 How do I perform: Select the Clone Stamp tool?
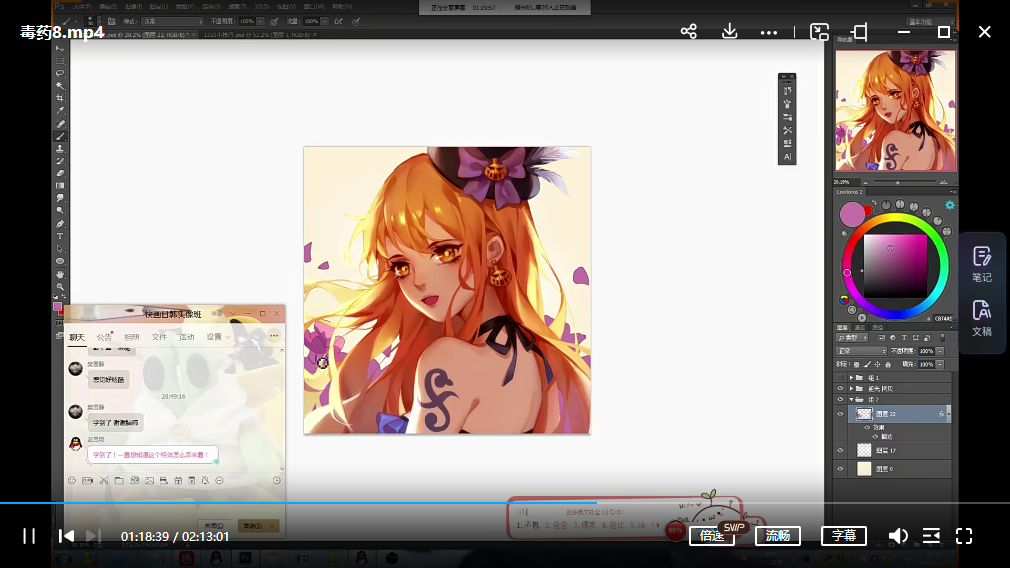(x=60, y=148)
